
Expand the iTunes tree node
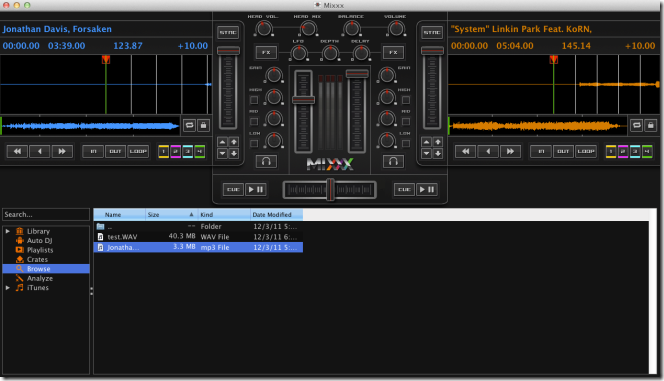(x=8, y=287)
